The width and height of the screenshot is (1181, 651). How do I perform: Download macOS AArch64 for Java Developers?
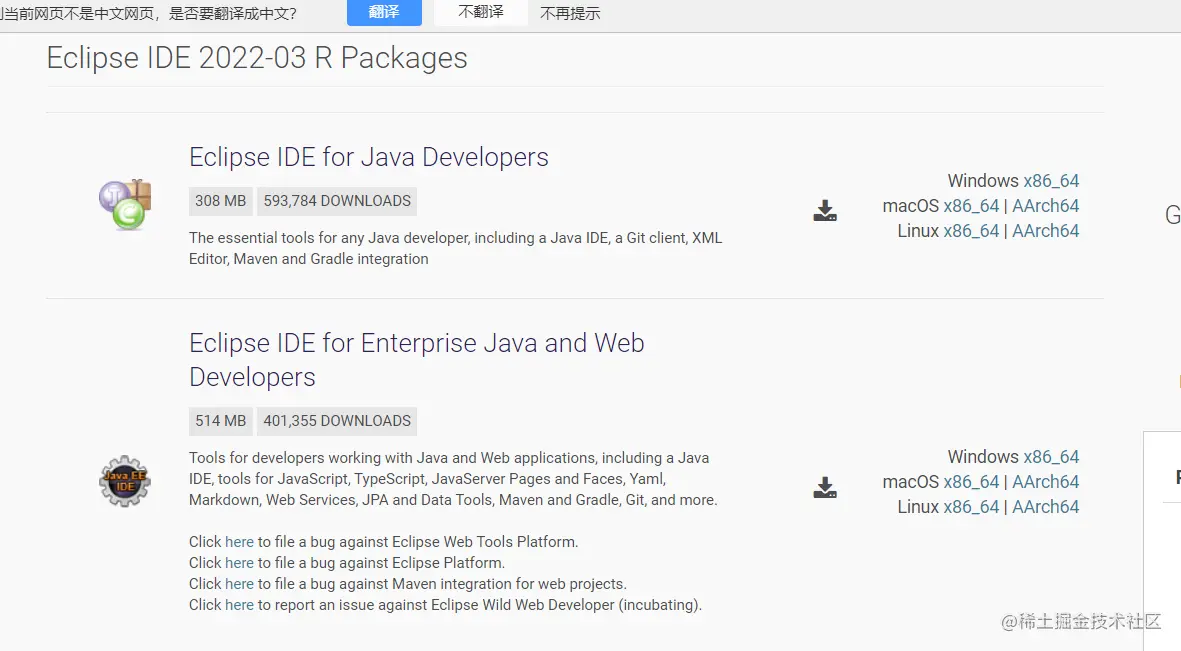tap(1045, 206)
